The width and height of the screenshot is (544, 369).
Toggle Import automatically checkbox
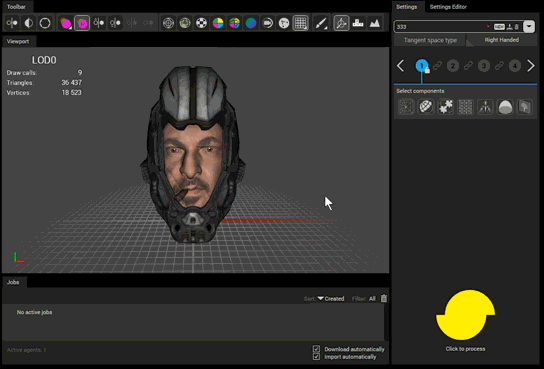point(316,357)
